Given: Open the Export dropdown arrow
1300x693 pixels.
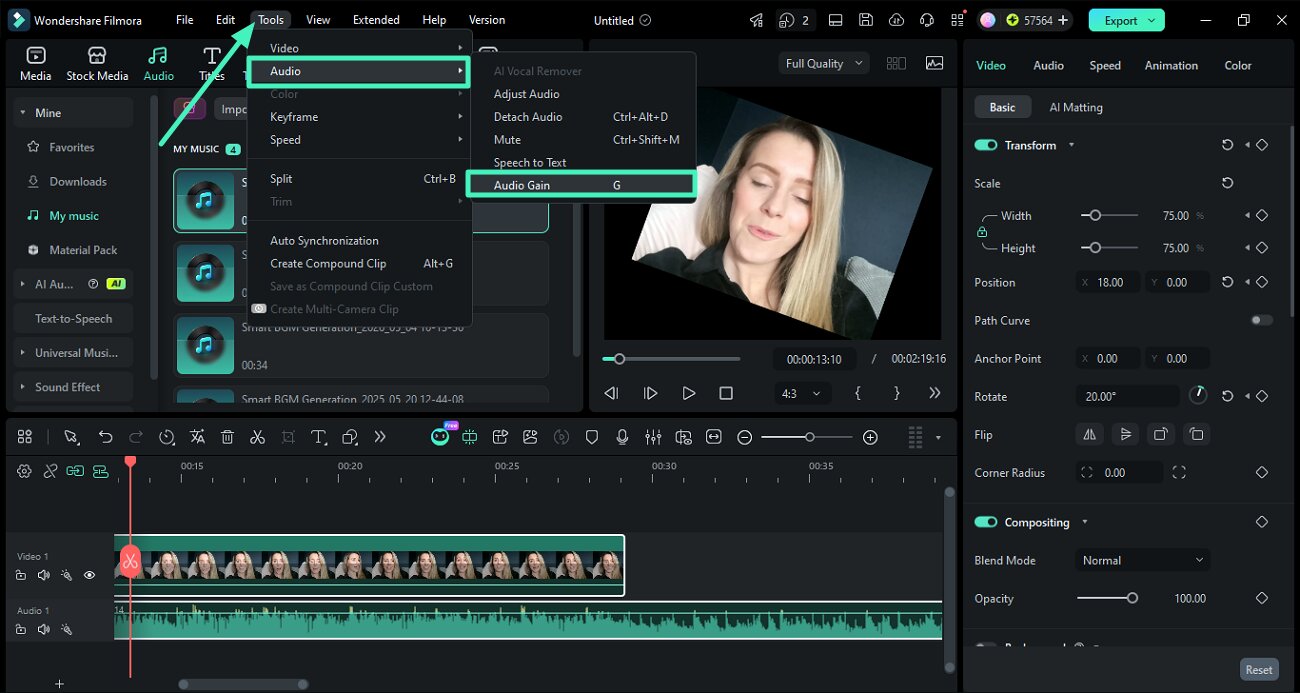Looking at the screenshot, I should coord(1152,20).
